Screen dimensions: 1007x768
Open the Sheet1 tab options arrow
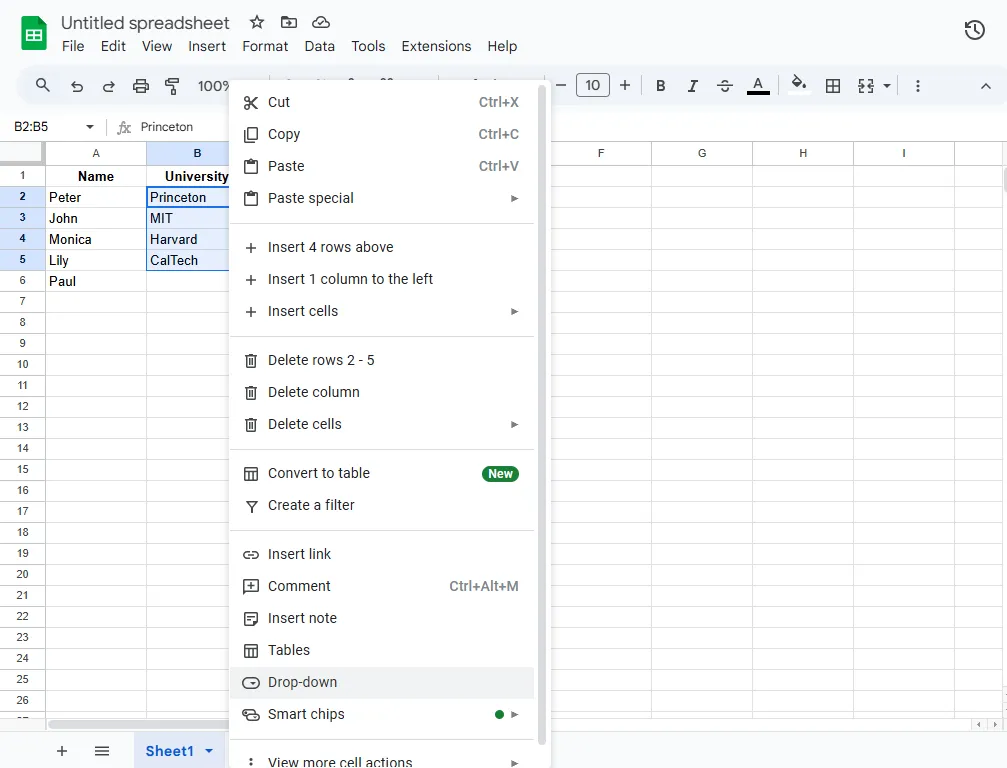pyautogui.click(x=209, y=751)
